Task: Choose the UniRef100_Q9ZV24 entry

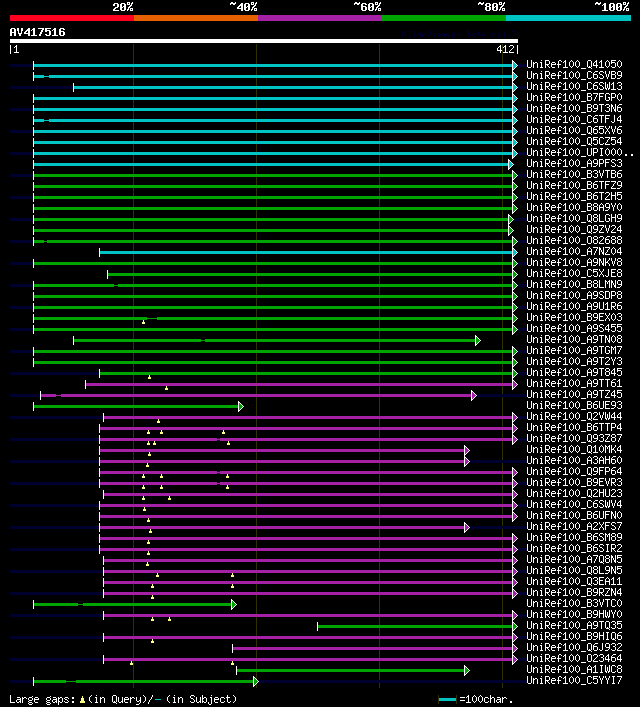Action: point(574,230)
